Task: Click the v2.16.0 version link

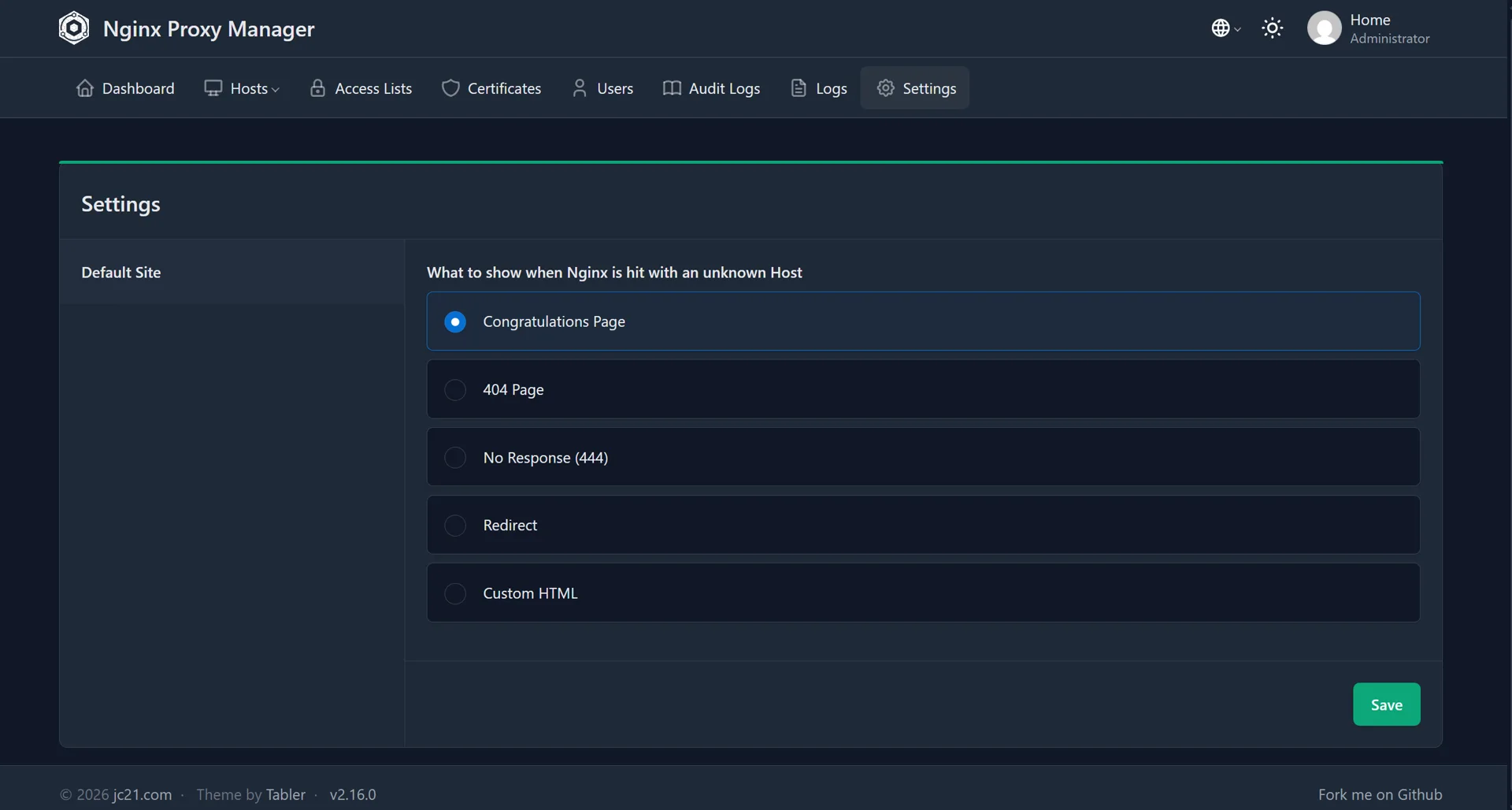Action: [353, 794]
